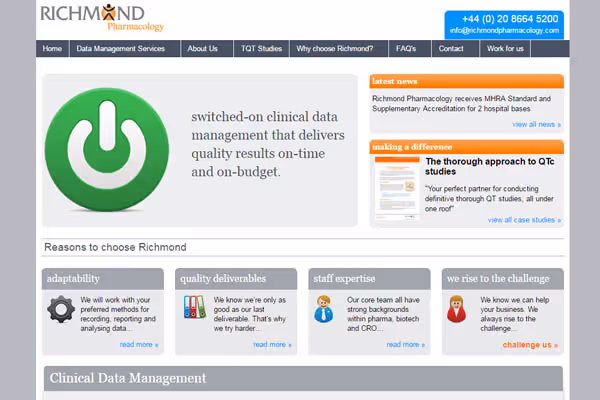Image resolution: width=600 pixels, height=400 pixels.
Task: Click the challenge us link
Action: coord(530,345)
